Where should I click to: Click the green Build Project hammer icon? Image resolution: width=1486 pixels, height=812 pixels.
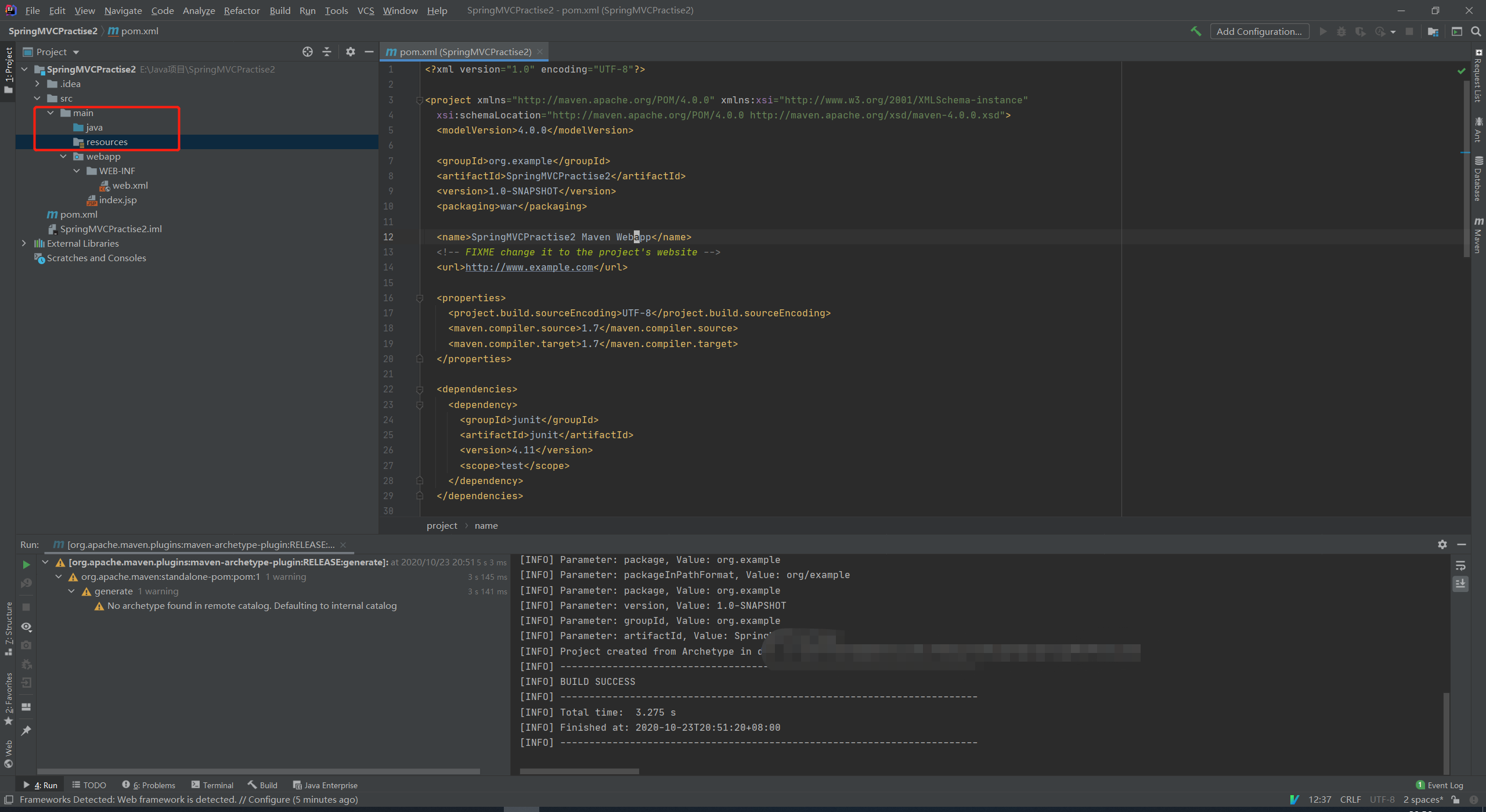1195,31
